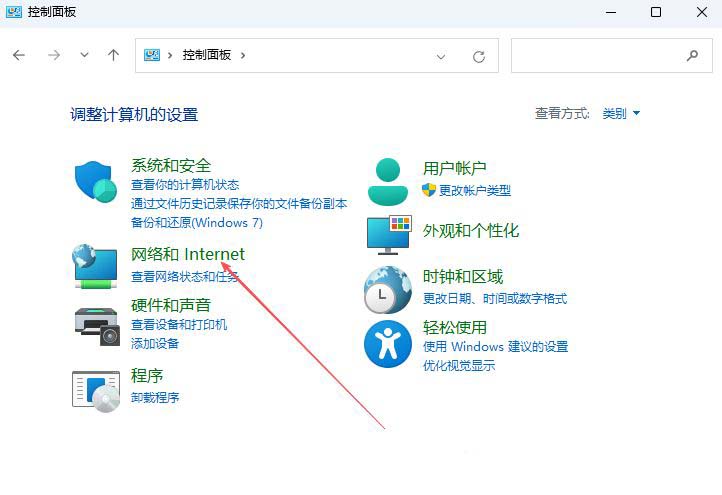722x495 pixels.
Task: Click the 用户帐户 person icon
Action: pyautogui.click(x=388, y=181)
